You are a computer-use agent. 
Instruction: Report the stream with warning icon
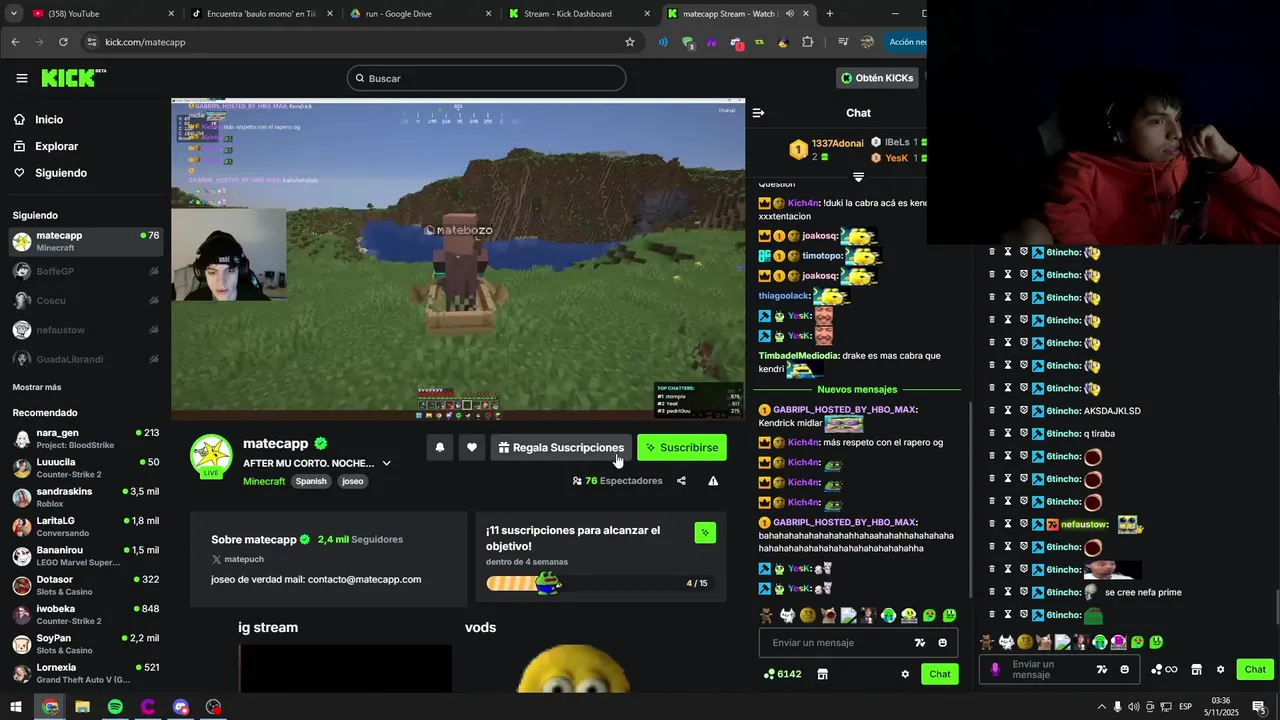(713, 481)
